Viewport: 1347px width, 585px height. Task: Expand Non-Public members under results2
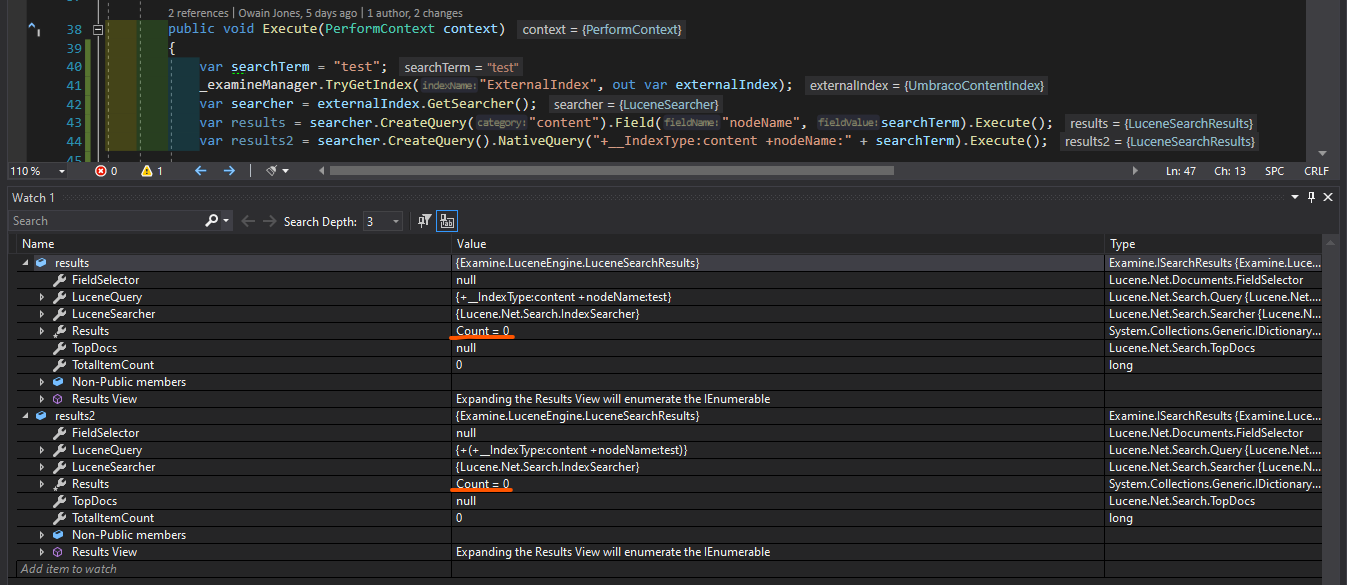click(x=42, y=535)
